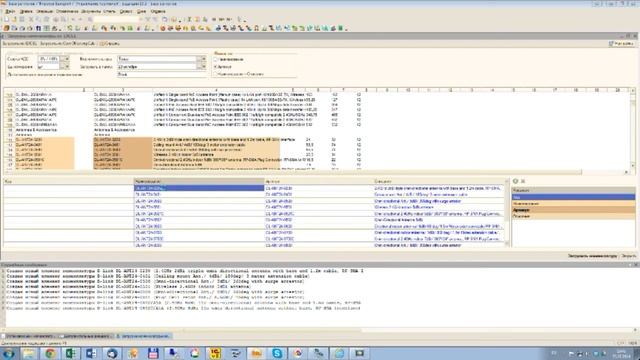The width and height of the screenshot is (640, 360).
Task: Click the Артикул column header in lower table
Action: pyautogui.click(x=318, y=181)
